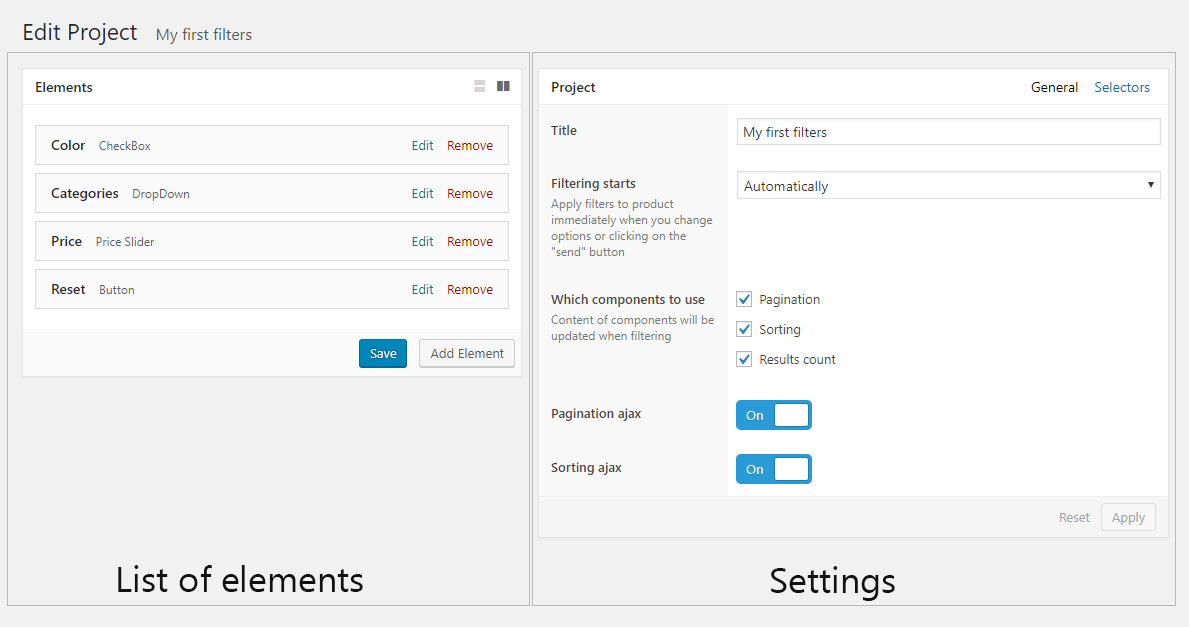
Task: Open the Filtering starts dropdown
Action: pyautogui.click(x=948, y=185)
